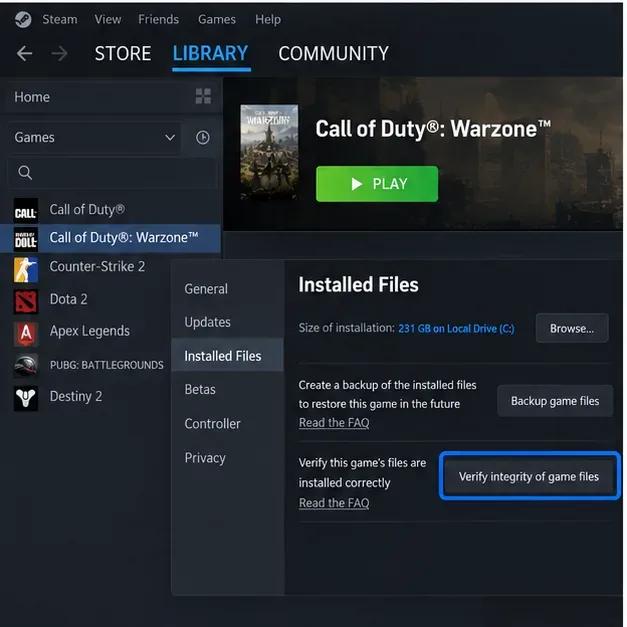Open the Steam menu
The height and width of the screenshot is (627, 627).
60,19
